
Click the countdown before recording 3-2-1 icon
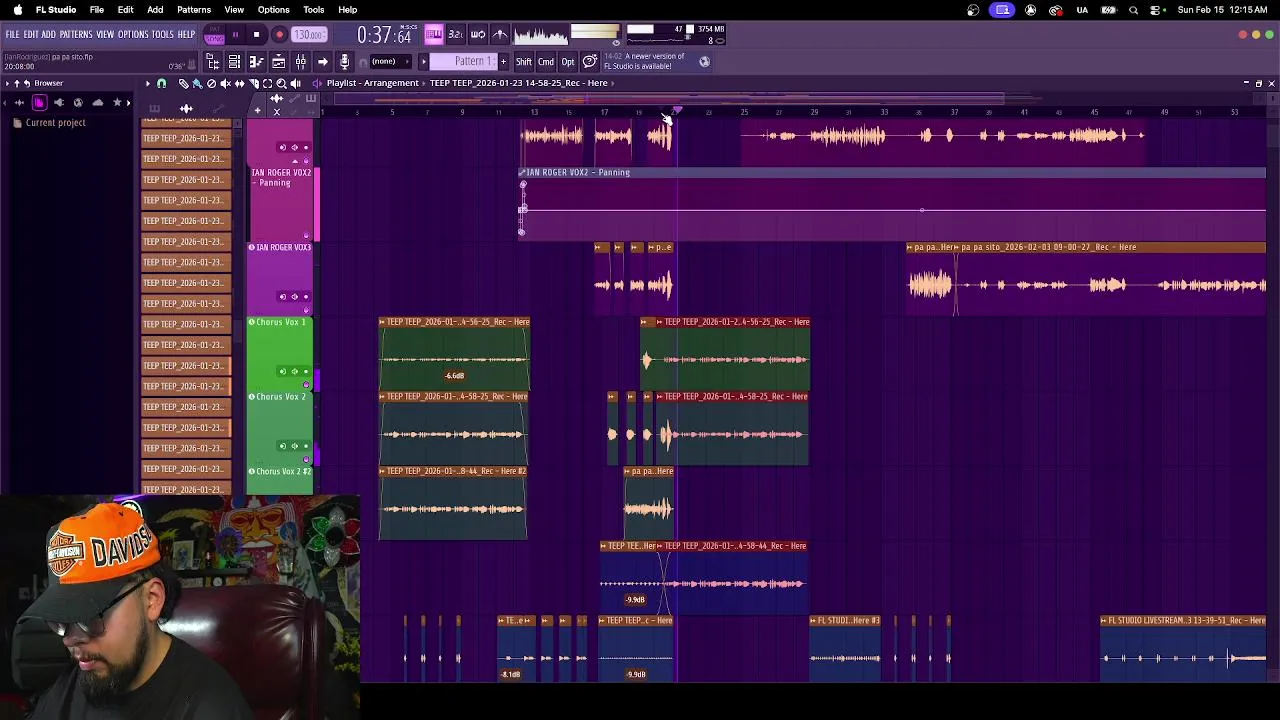pos(455,35)
